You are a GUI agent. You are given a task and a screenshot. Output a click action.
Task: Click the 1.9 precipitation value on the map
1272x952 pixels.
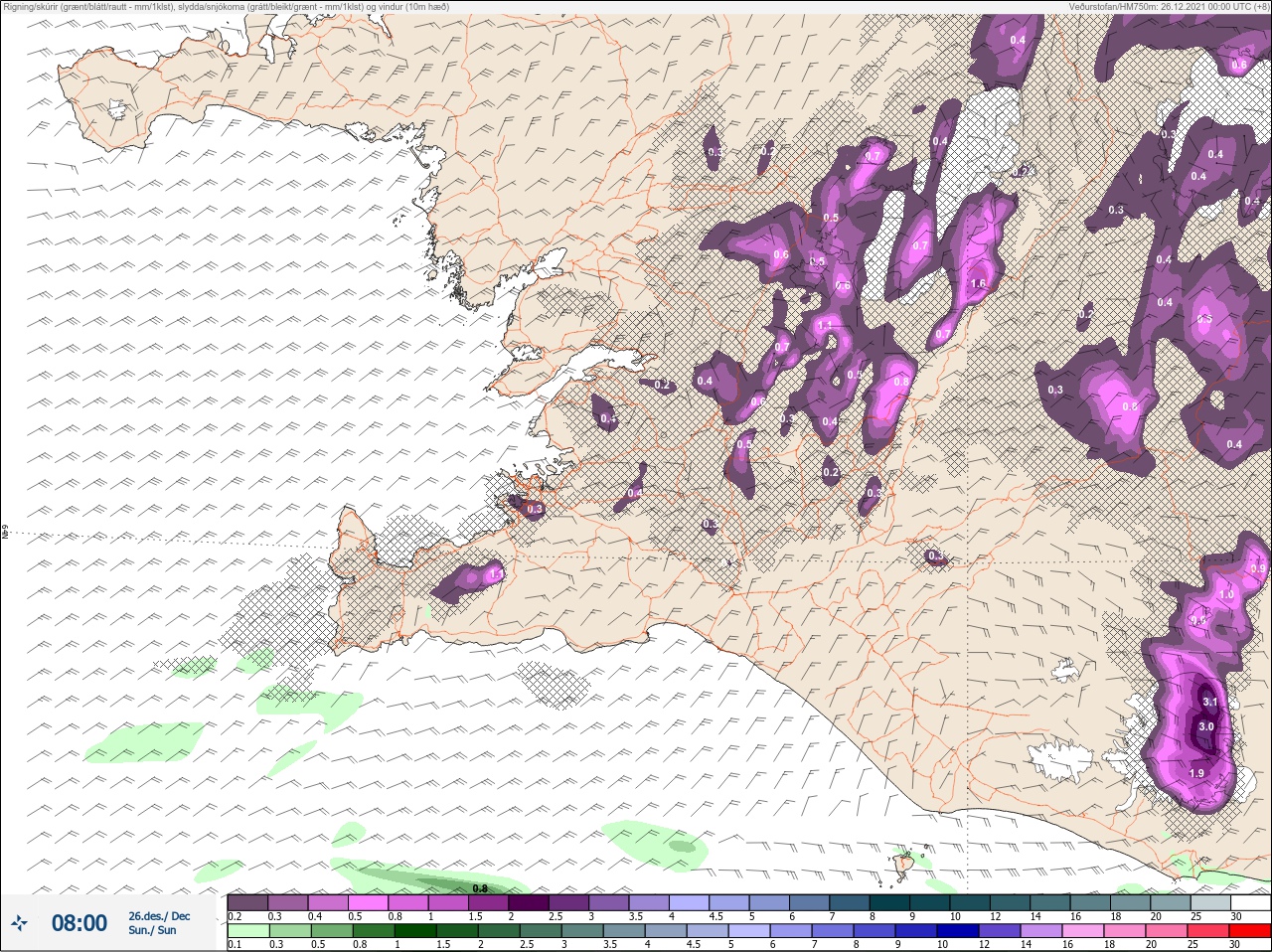tap(1196, 773)
